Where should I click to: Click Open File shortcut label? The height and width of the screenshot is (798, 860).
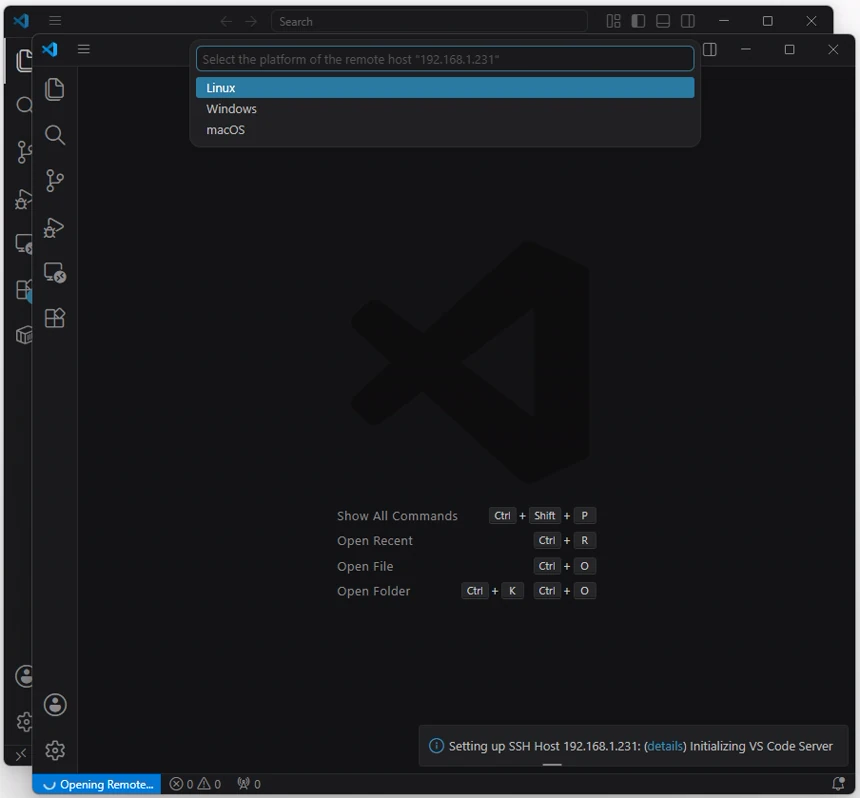pos(365,566)
